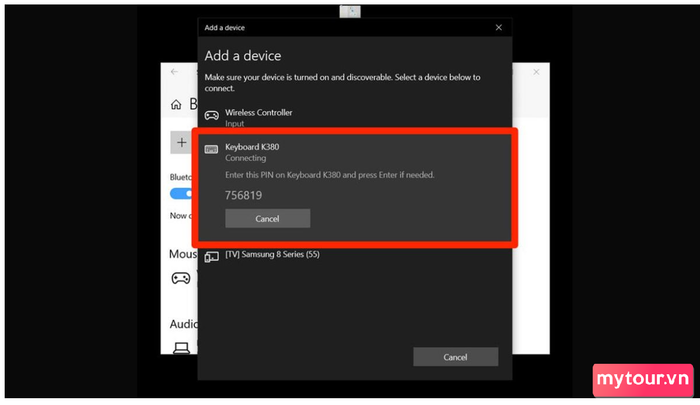Click the Connecting status text
Image resolution: width=700 pixels, height=405 pixels.
coord(246,158)
